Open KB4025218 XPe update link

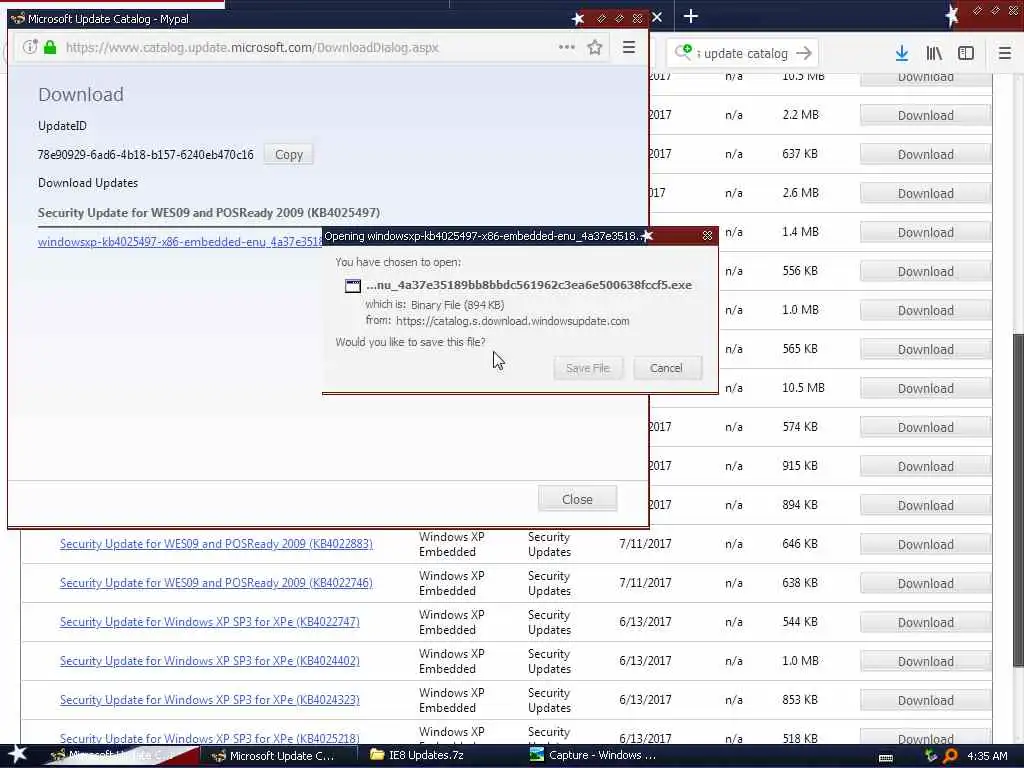[210, 738]
